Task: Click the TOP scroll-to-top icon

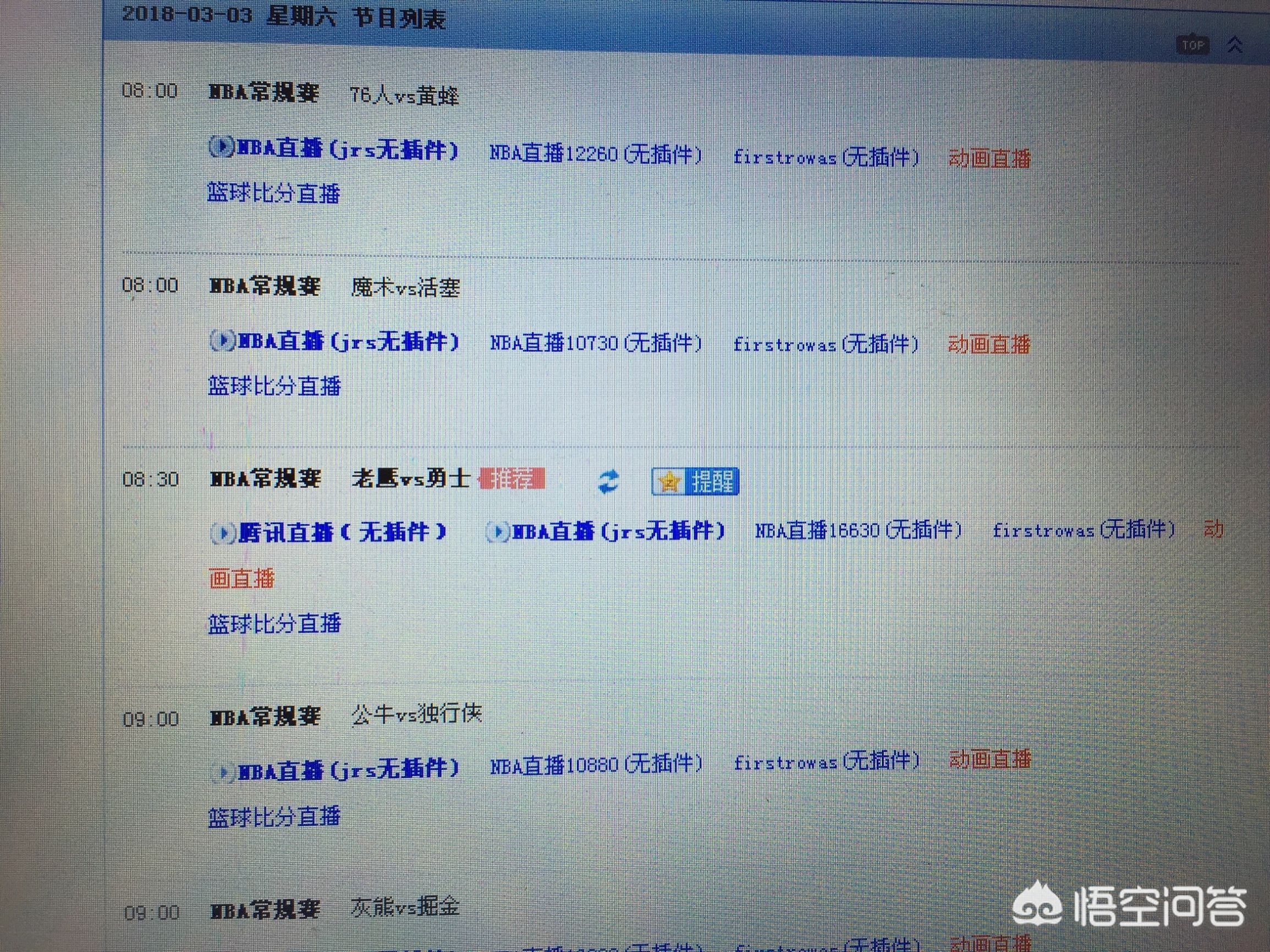Action: 1193,45
